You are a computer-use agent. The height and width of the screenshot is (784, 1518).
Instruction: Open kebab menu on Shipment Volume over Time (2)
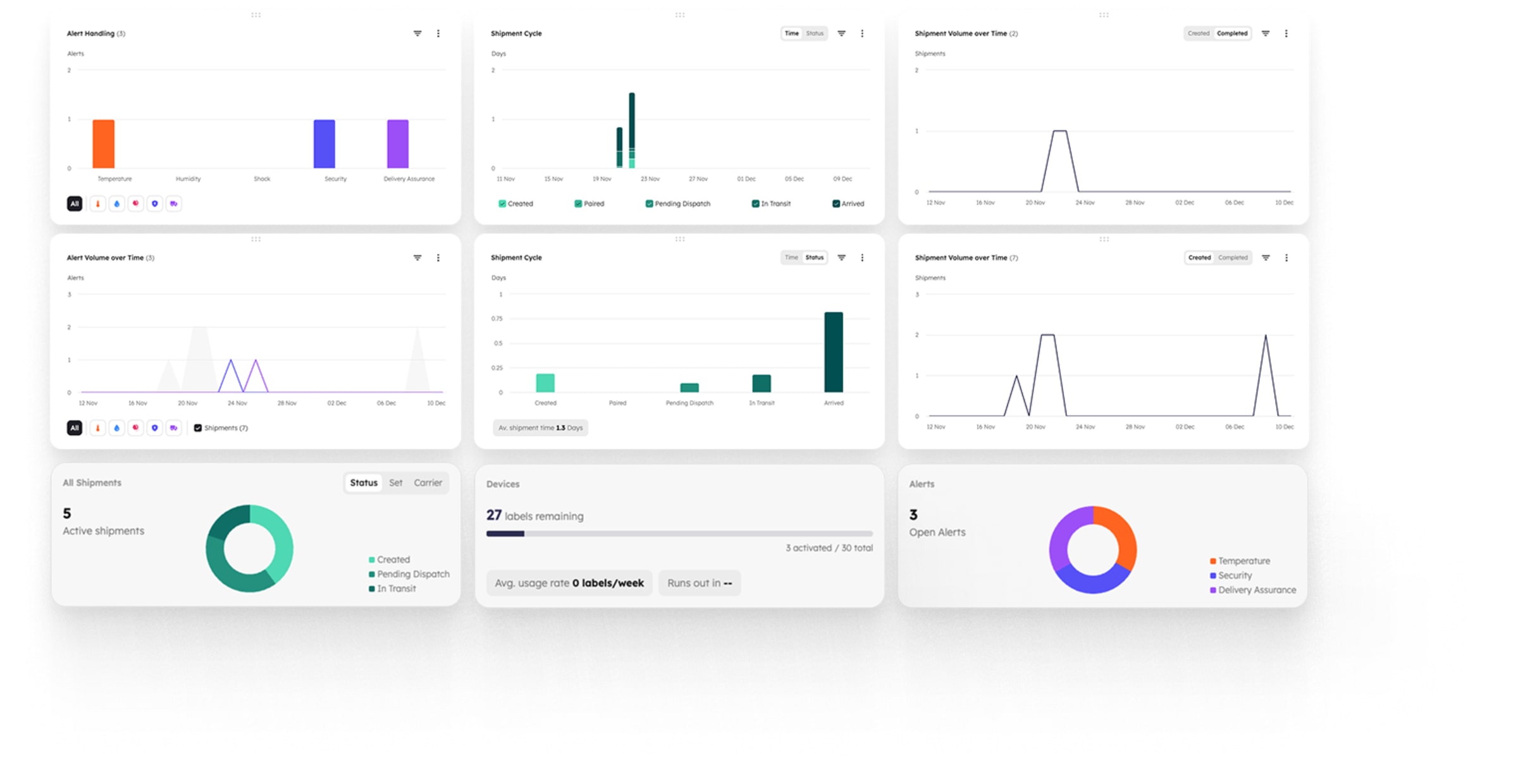[1286, 34]
